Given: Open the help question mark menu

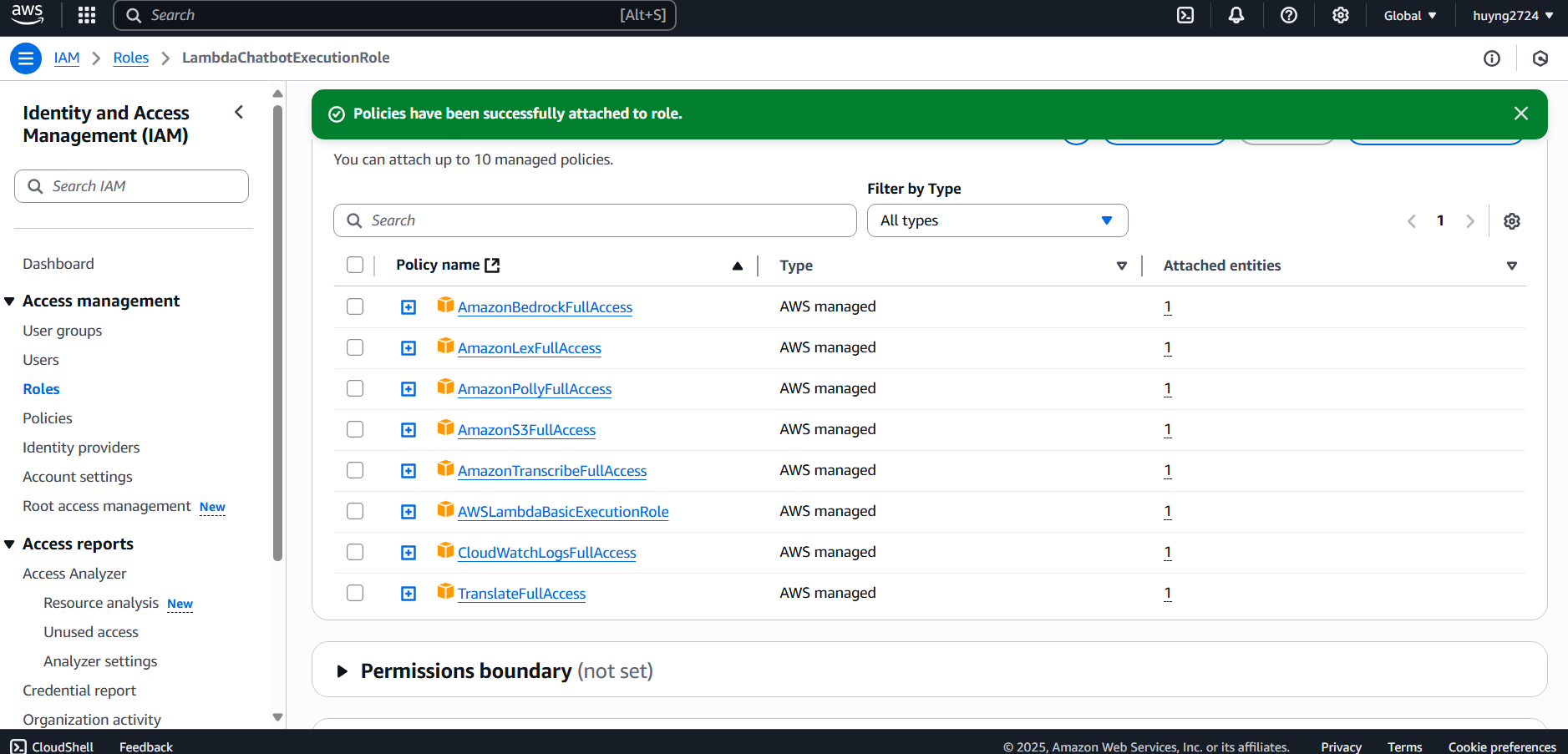Looking at the screenshot, I should (1289, 15).
